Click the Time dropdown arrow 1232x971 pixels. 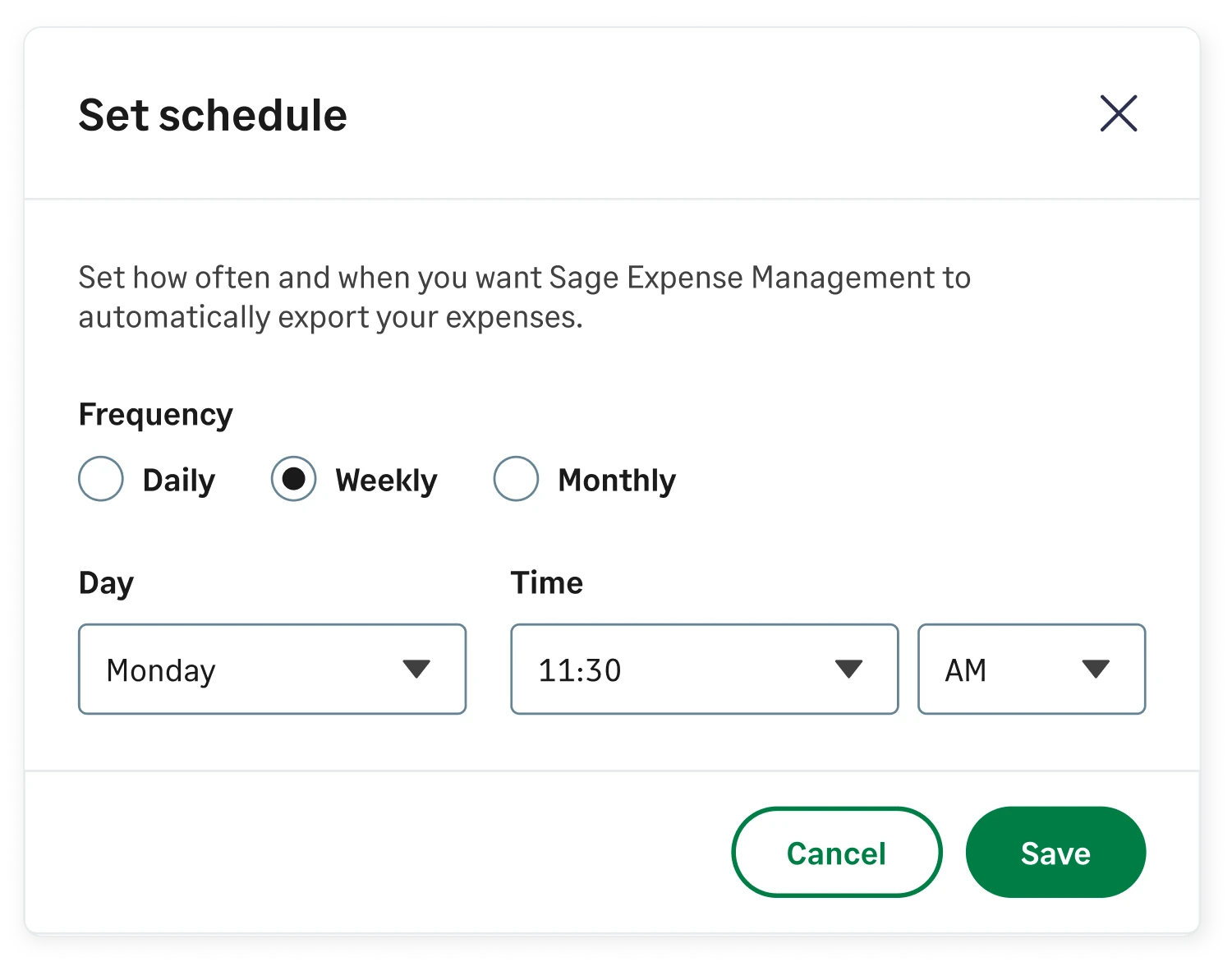(849, 669)
